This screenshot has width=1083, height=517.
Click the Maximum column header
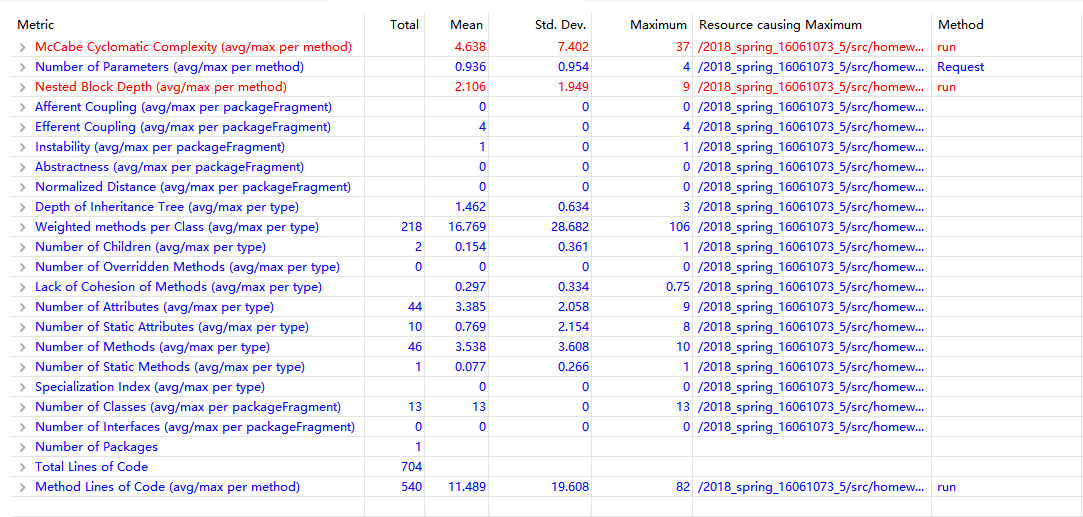tap(658, 25)
